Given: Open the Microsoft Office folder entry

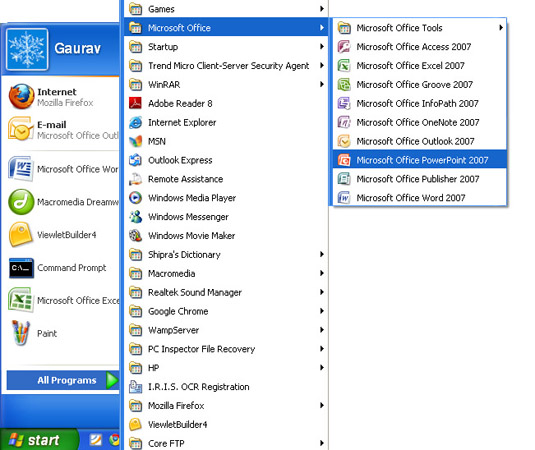Looking at the screenshot, I should [226, 28].
